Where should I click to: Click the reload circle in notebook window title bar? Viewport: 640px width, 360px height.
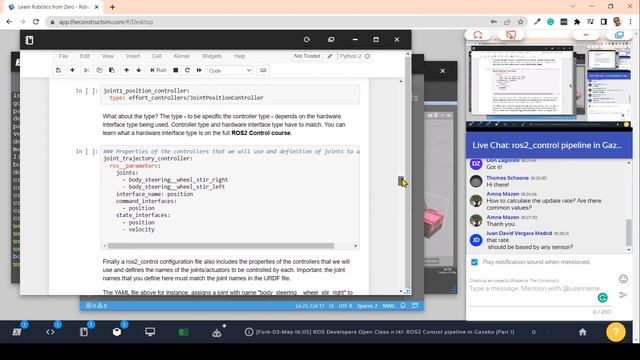[x=307, y=40]
